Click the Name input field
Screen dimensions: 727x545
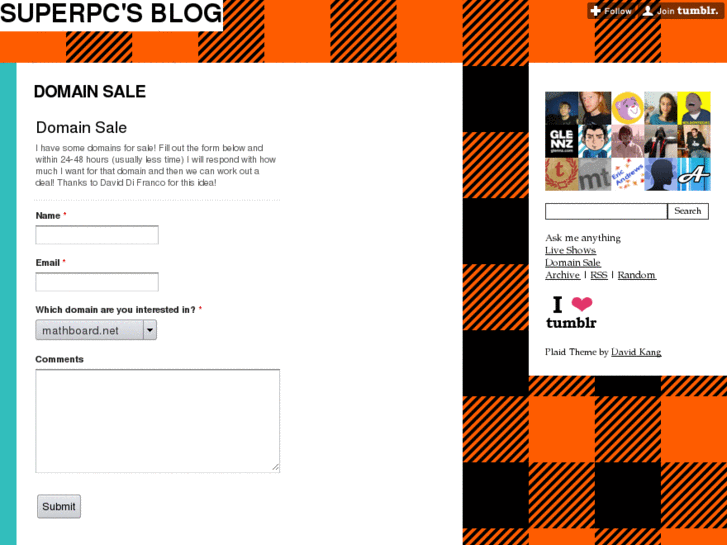(97, 235)
